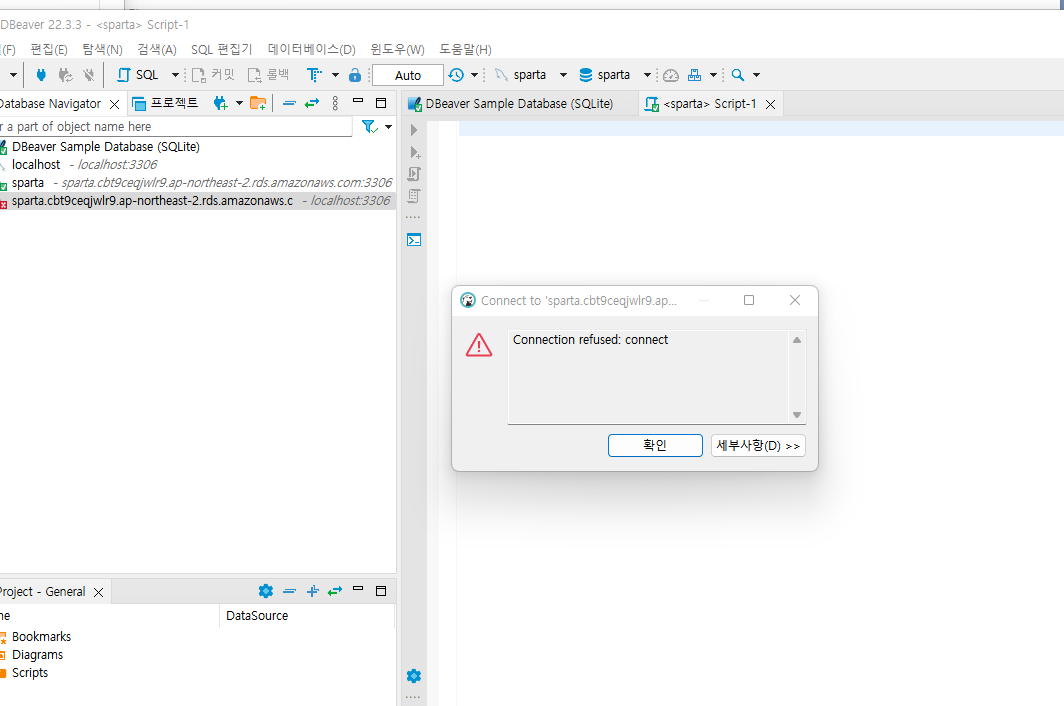Image resolution: width=1064 pixels, height=706 pixels.
Task: Open the 검색(A) menu
Action: click(x=157, y=50)
